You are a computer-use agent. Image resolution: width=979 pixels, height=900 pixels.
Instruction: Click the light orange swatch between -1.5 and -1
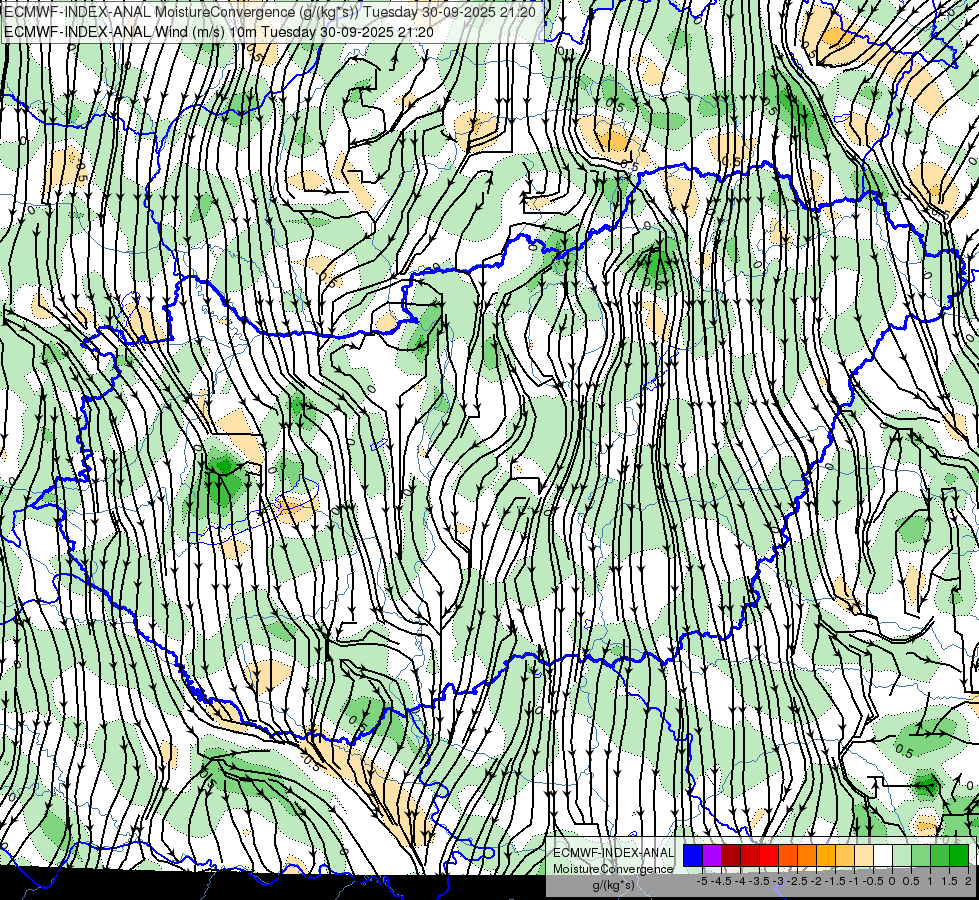[x=845, y=856]
